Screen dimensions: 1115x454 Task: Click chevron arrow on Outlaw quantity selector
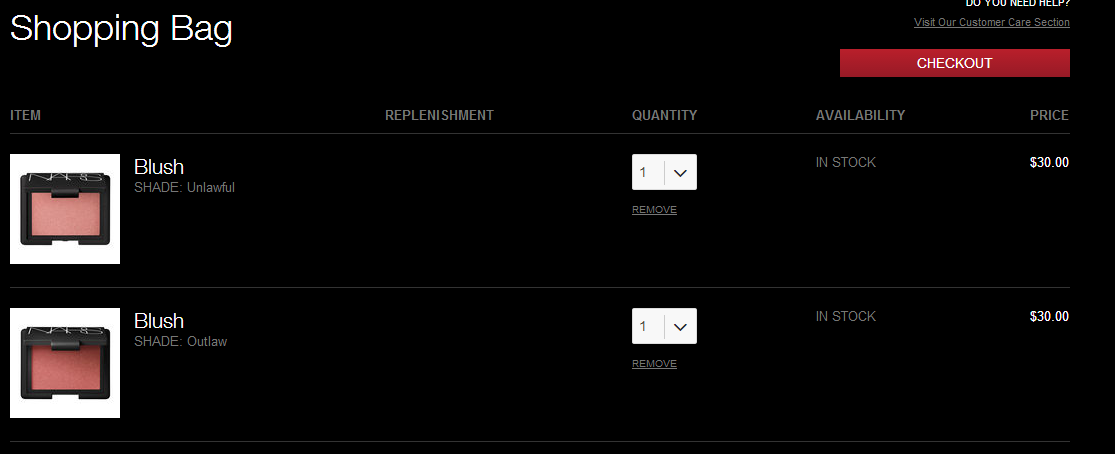(681, 327)
